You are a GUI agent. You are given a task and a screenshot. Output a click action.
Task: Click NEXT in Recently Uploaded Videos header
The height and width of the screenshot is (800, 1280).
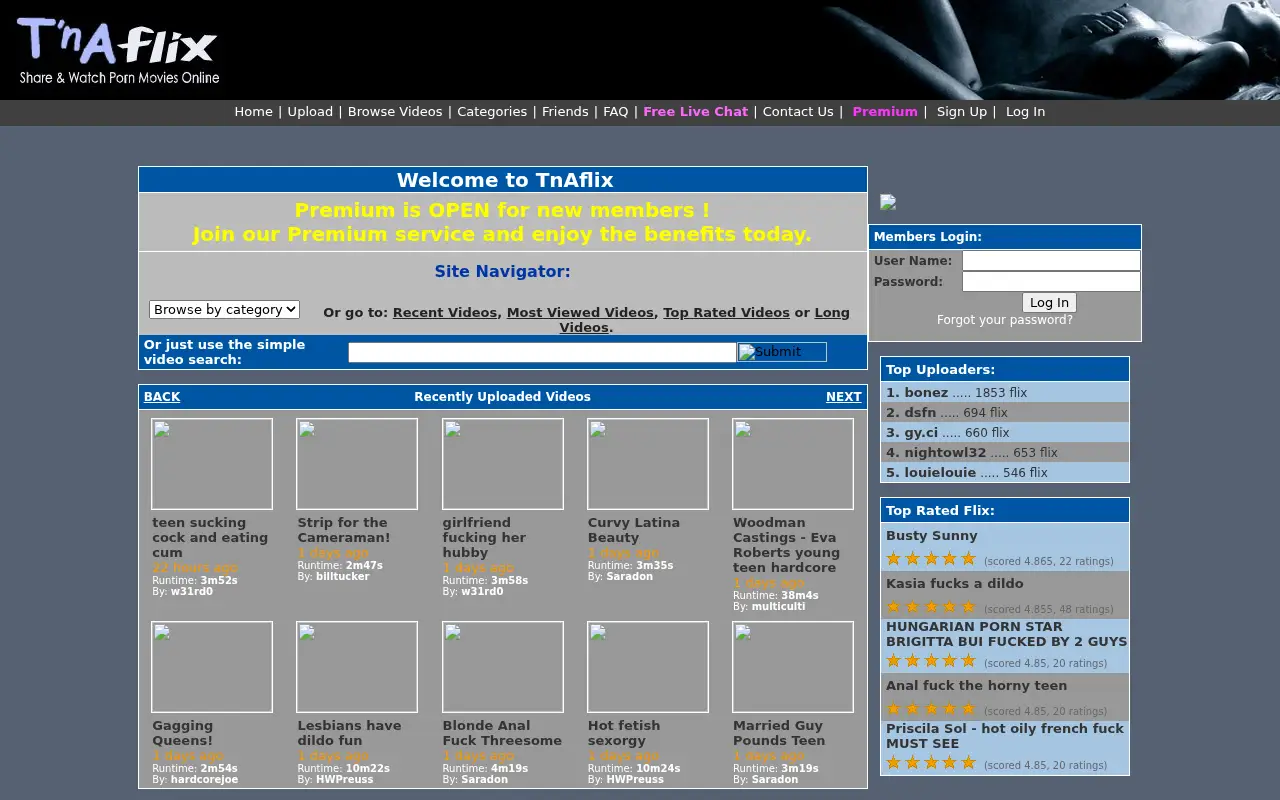[844, 397]
